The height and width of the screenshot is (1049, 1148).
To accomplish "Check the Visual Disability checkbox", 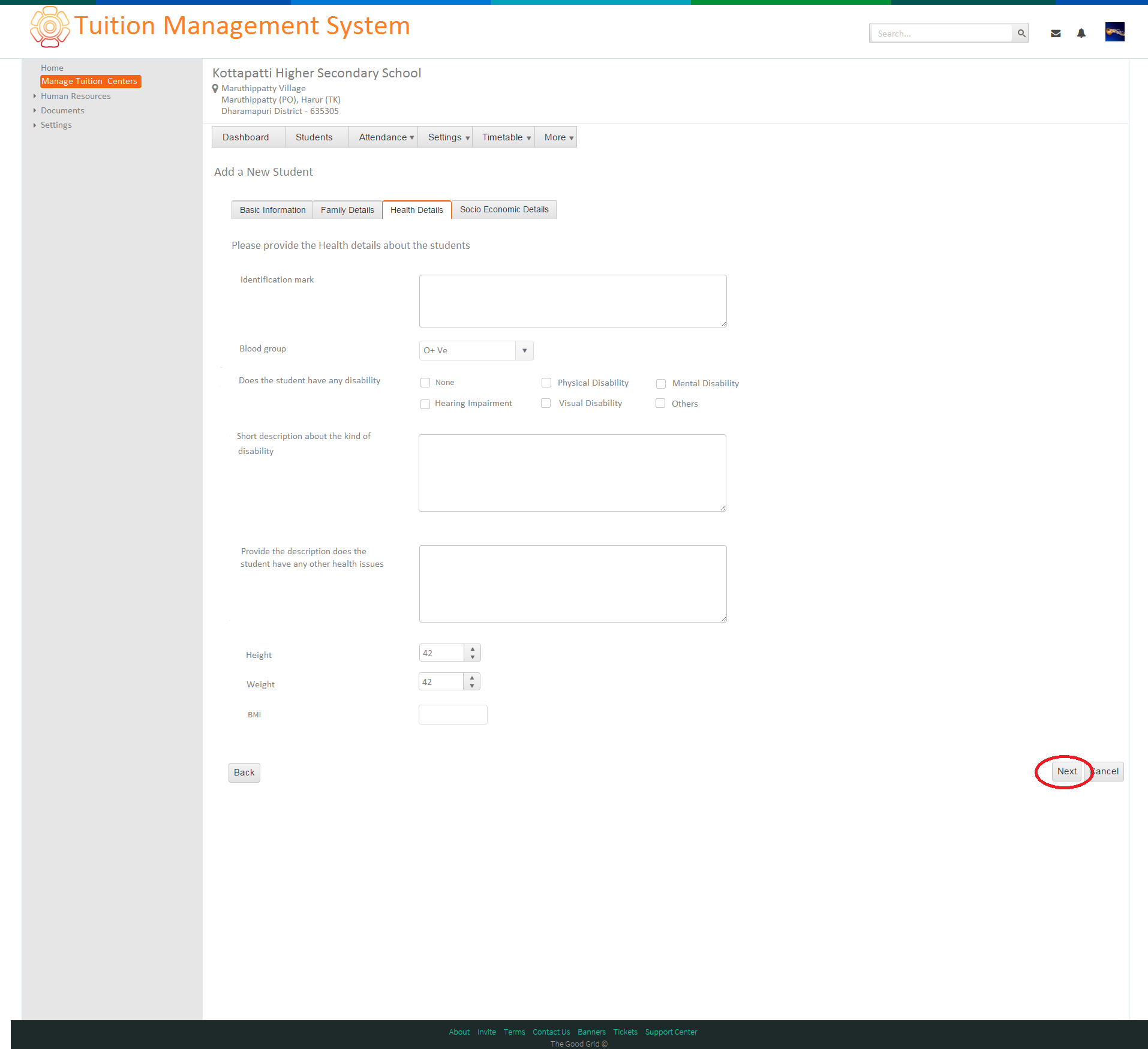I will point(546,403).
